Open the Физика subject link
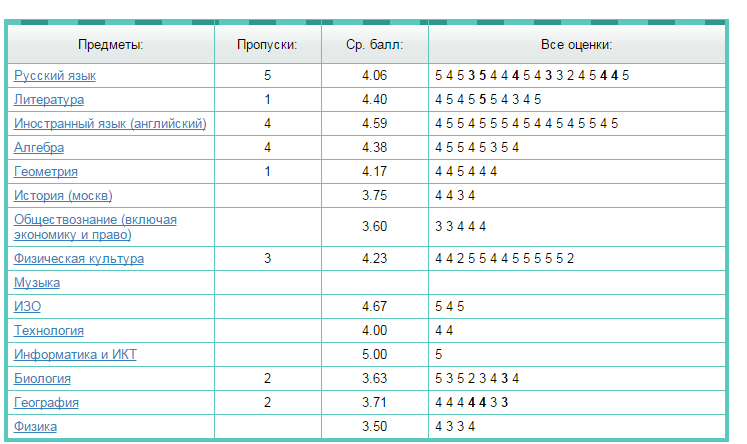Screen dimensions: 747x444 click(35, 427)
